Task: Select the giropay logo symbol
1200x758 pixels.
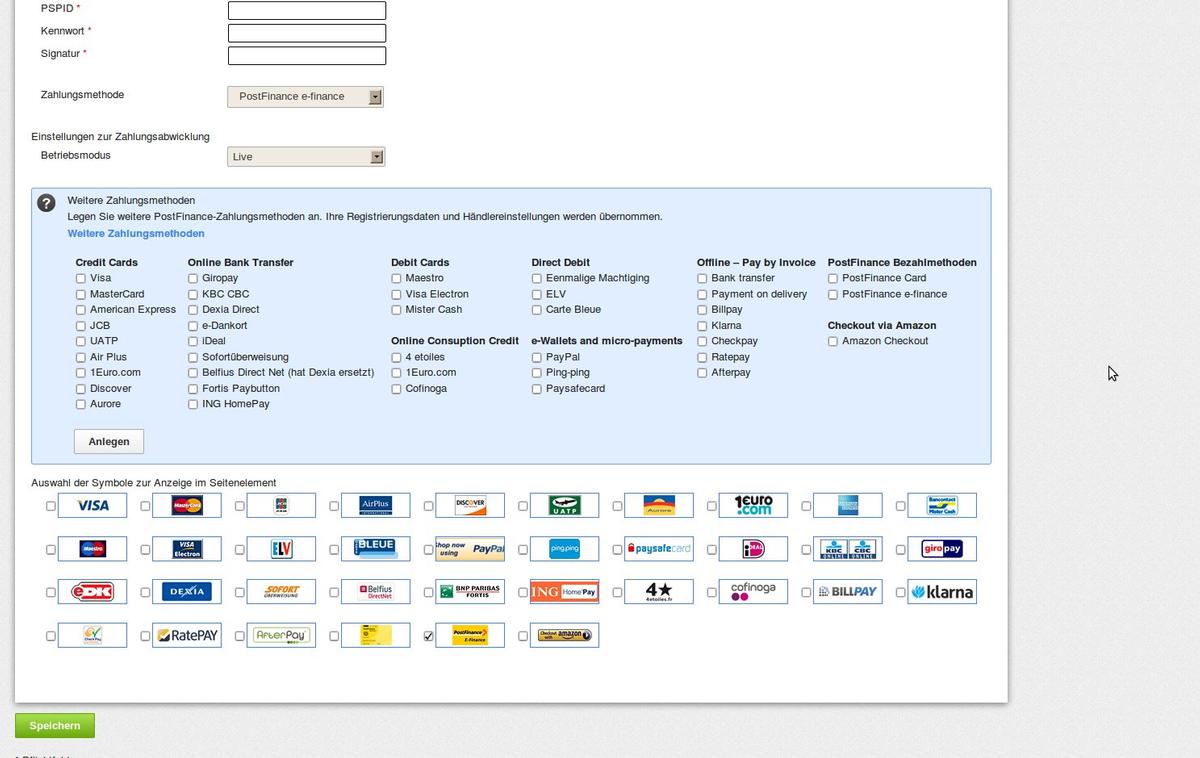Action: [x=942, y=549]
